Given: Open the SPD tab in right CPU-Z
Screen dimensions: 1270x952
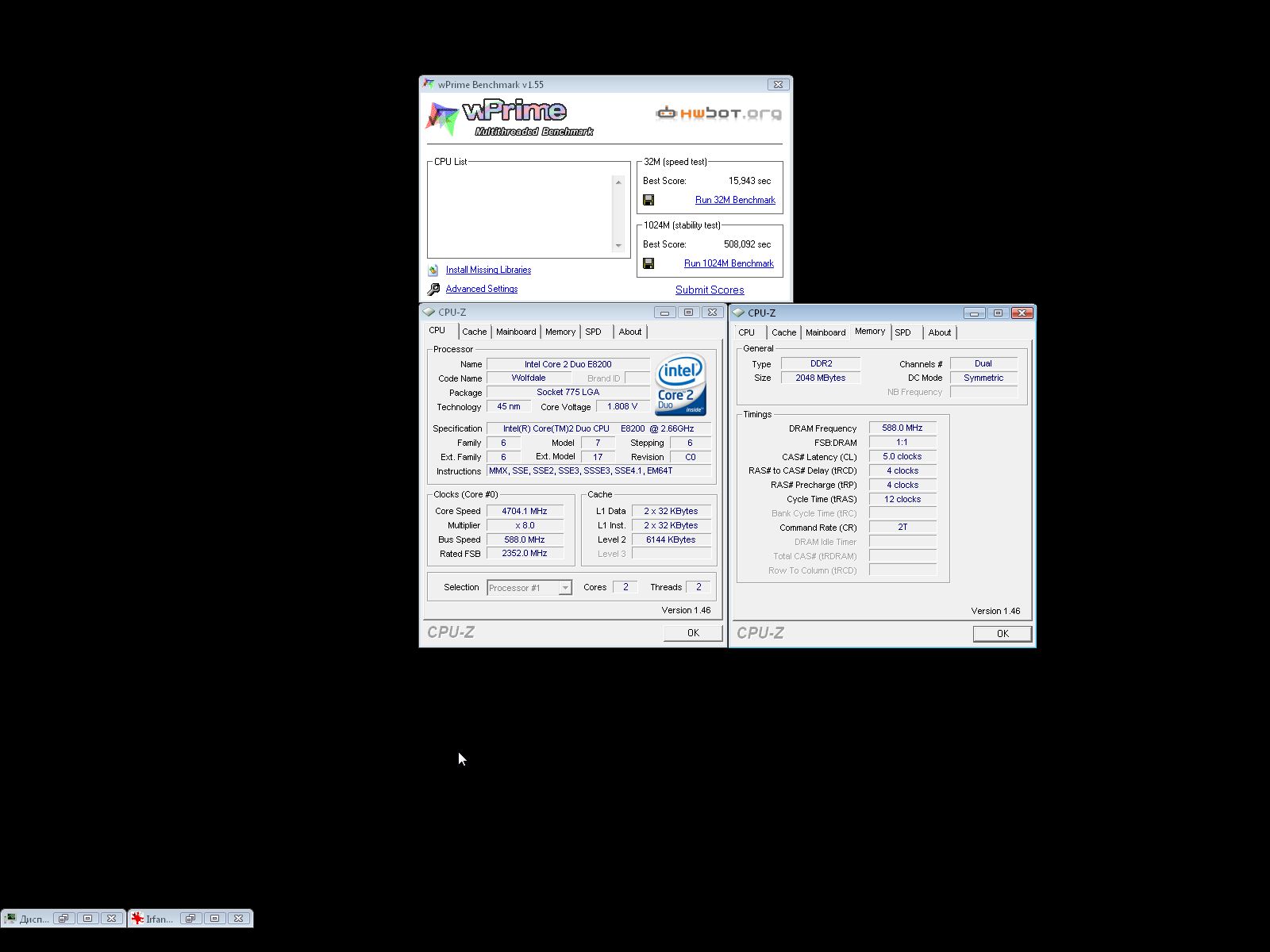Looking at the screenshot, I should pos(903,332).
